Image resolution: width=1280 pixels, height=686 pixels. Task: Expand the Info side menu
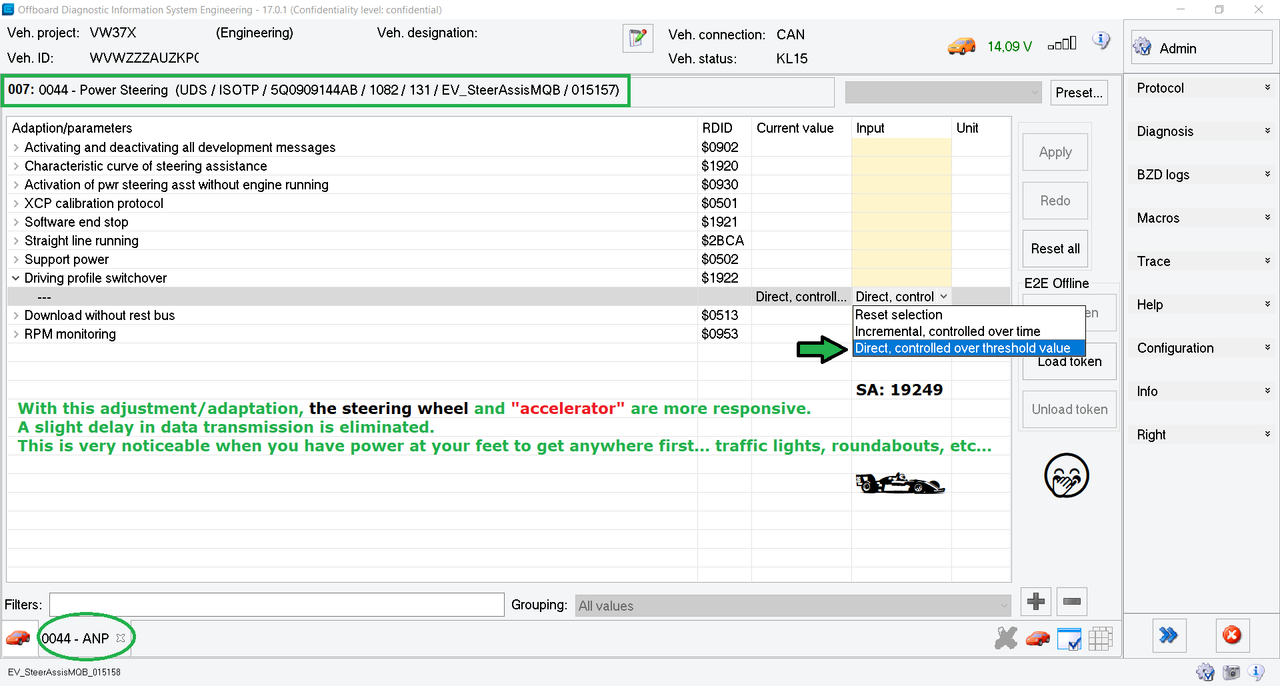(x=1202, y=391)
